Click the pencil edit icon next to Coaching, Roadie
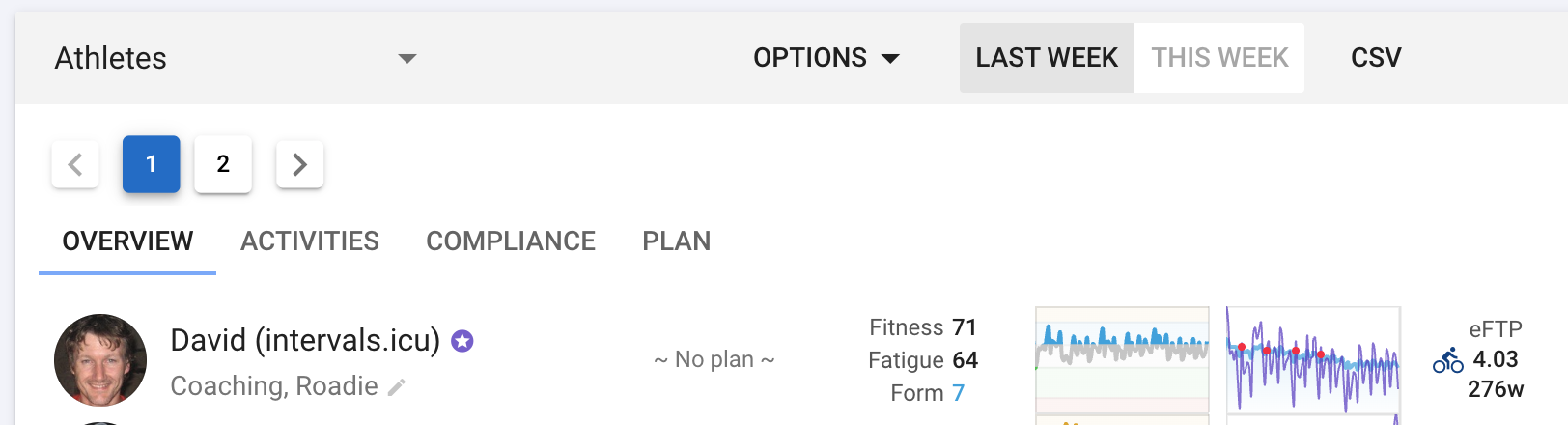The height and width of the screenshot is (425, 1568). [x=396, y=387]
